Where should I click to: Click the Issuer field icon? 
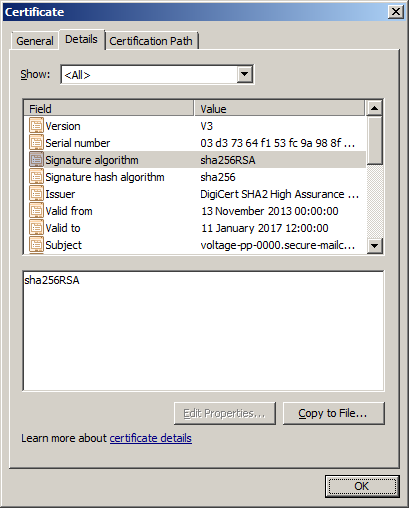click(x=36, y=194)
